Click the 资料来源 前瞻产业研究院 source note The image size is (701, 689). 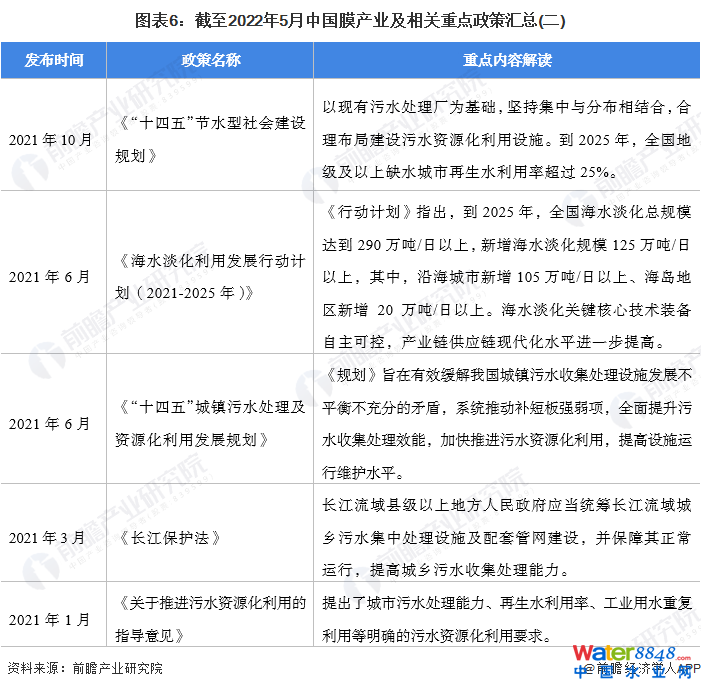(85, 667)
